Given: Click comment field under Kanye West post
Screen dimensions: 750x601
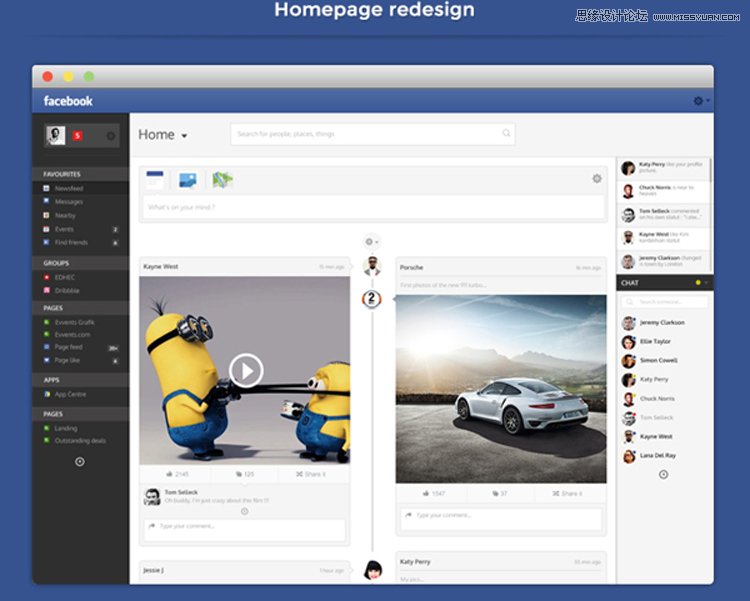Looking at the screenshot, I should tap(244, 531).
